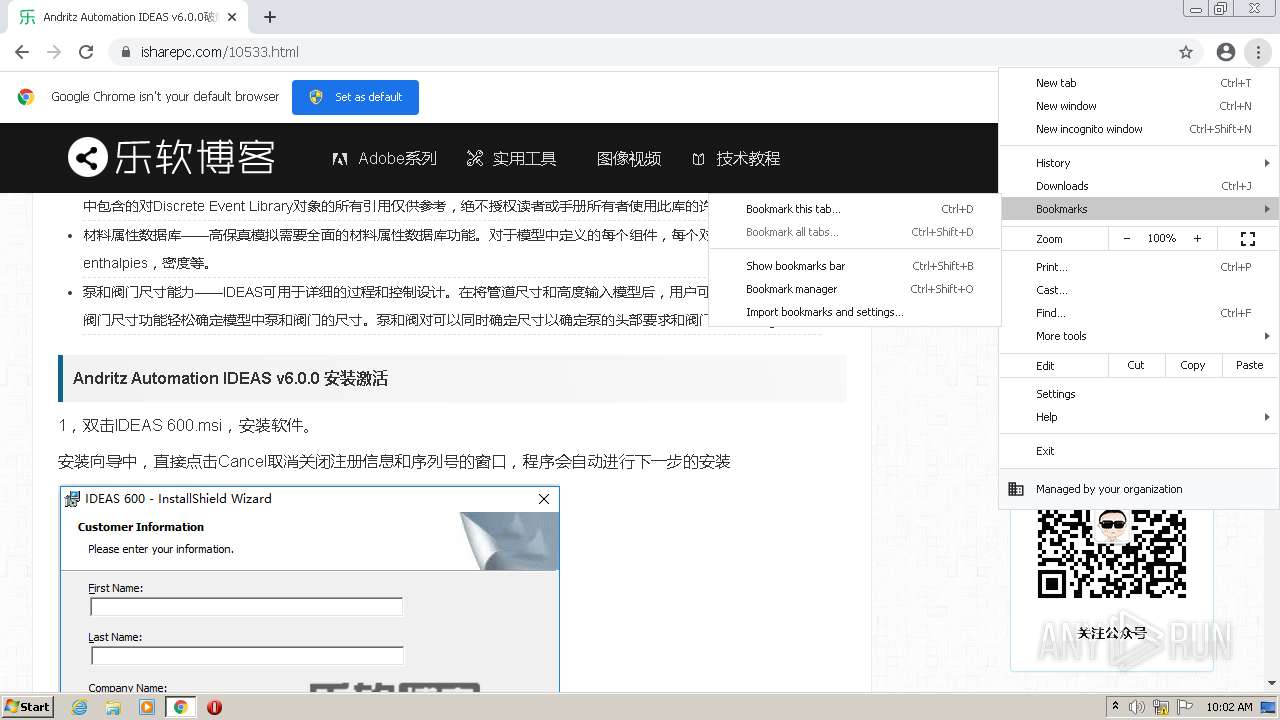The image size is (1280, 720).
Task: Click the First Name field in image
Action: click(x=246, y=607)
